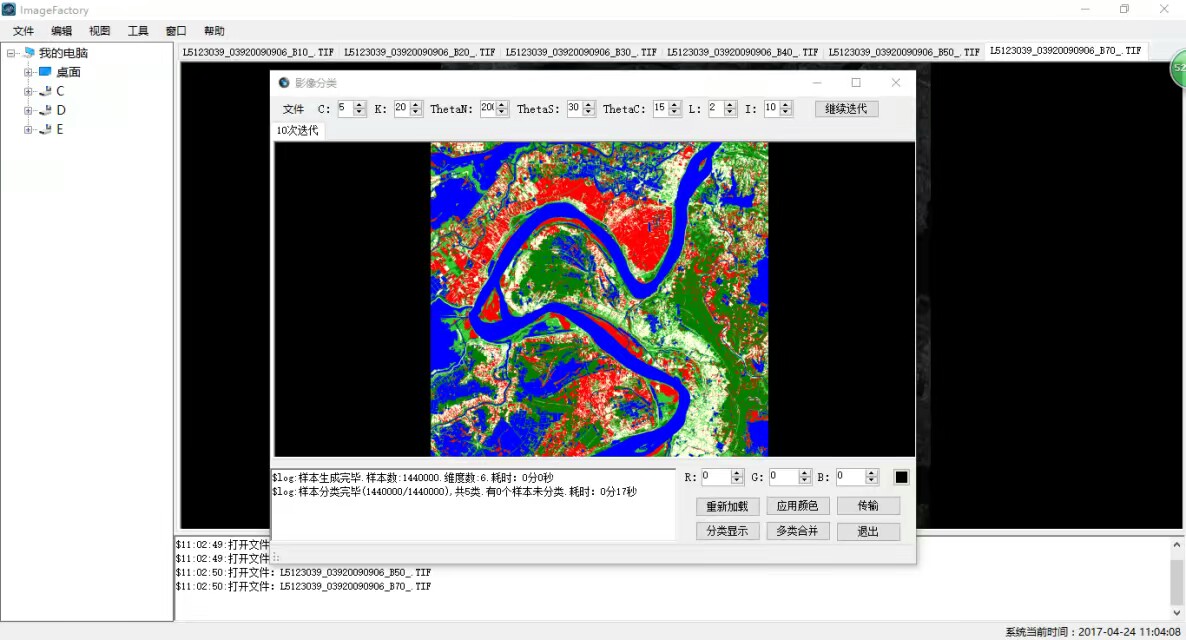1186x640 pixels.
Task: Click the log line about 样本分类完毕
Action: click(455, 492)
